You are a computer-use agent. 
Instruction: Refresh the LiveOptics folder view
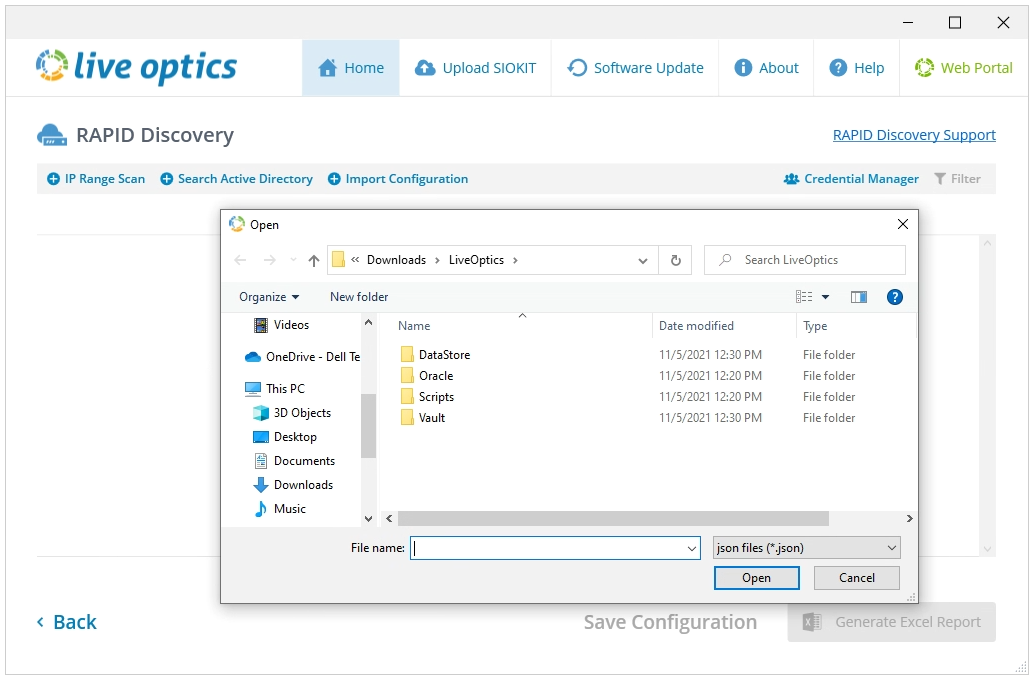coord(675,261)
